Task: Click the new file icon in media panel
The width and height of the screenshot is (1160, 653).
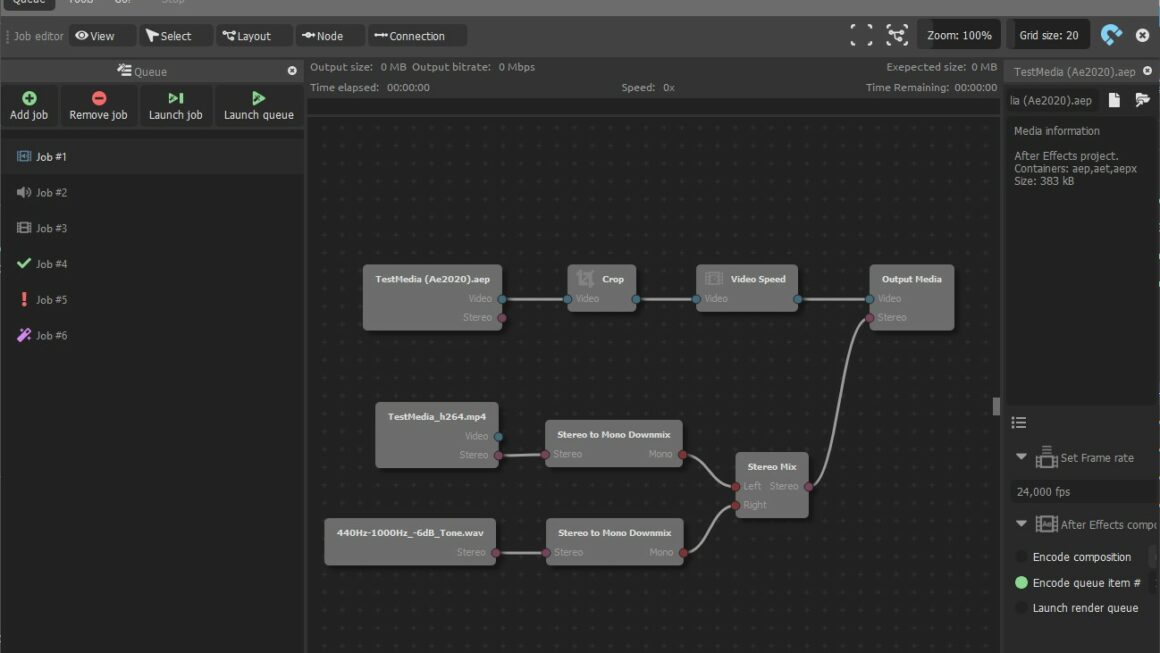Action: (x=1114, y=100)
